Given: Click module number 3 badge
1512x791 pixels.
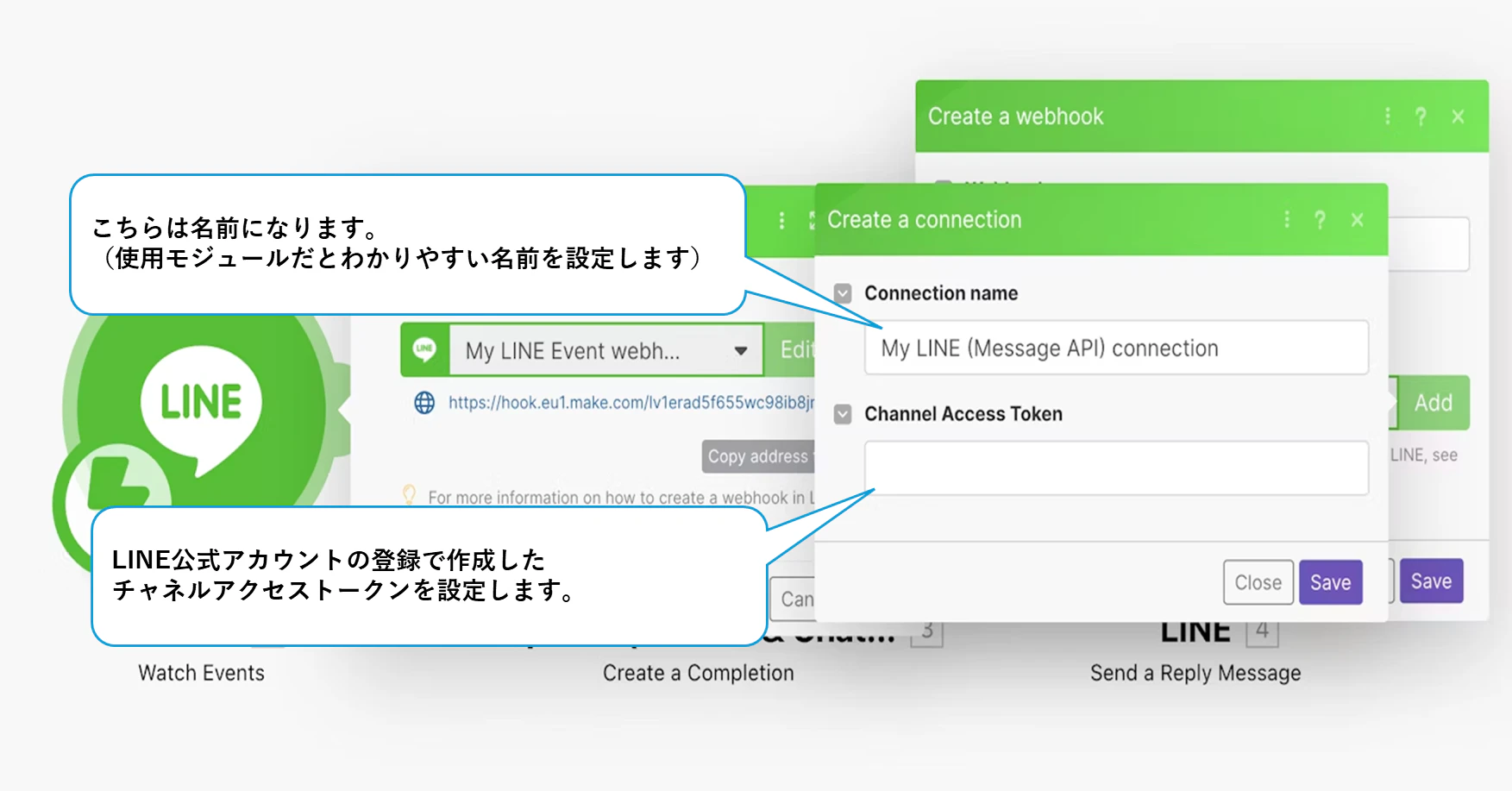Looking at the screenshot, I should (x=927, y=631).
